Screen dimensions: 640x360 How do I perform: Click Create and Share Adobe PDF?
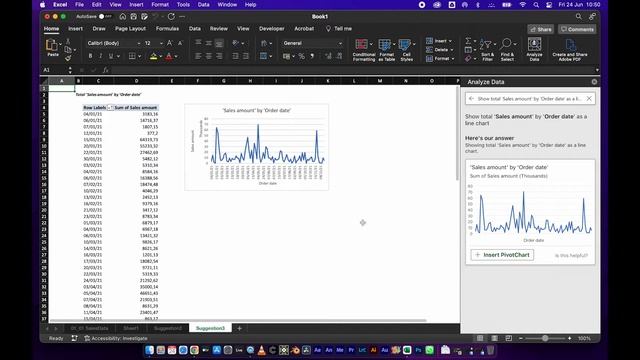tap(570, 50)
